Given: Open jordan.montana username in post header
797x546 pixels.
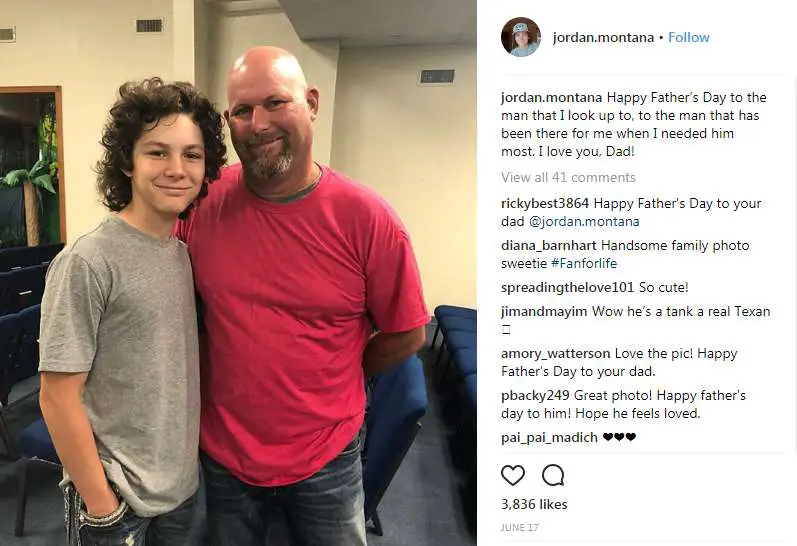Looking at the screenshot, I should point(603,38).
